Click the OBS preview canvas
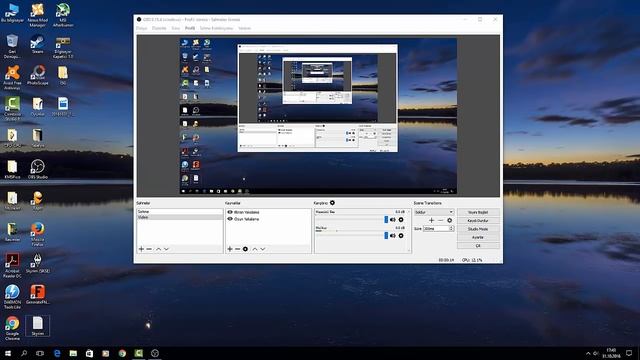This screenshot has width=640, height=360. [x=318, y=116]
